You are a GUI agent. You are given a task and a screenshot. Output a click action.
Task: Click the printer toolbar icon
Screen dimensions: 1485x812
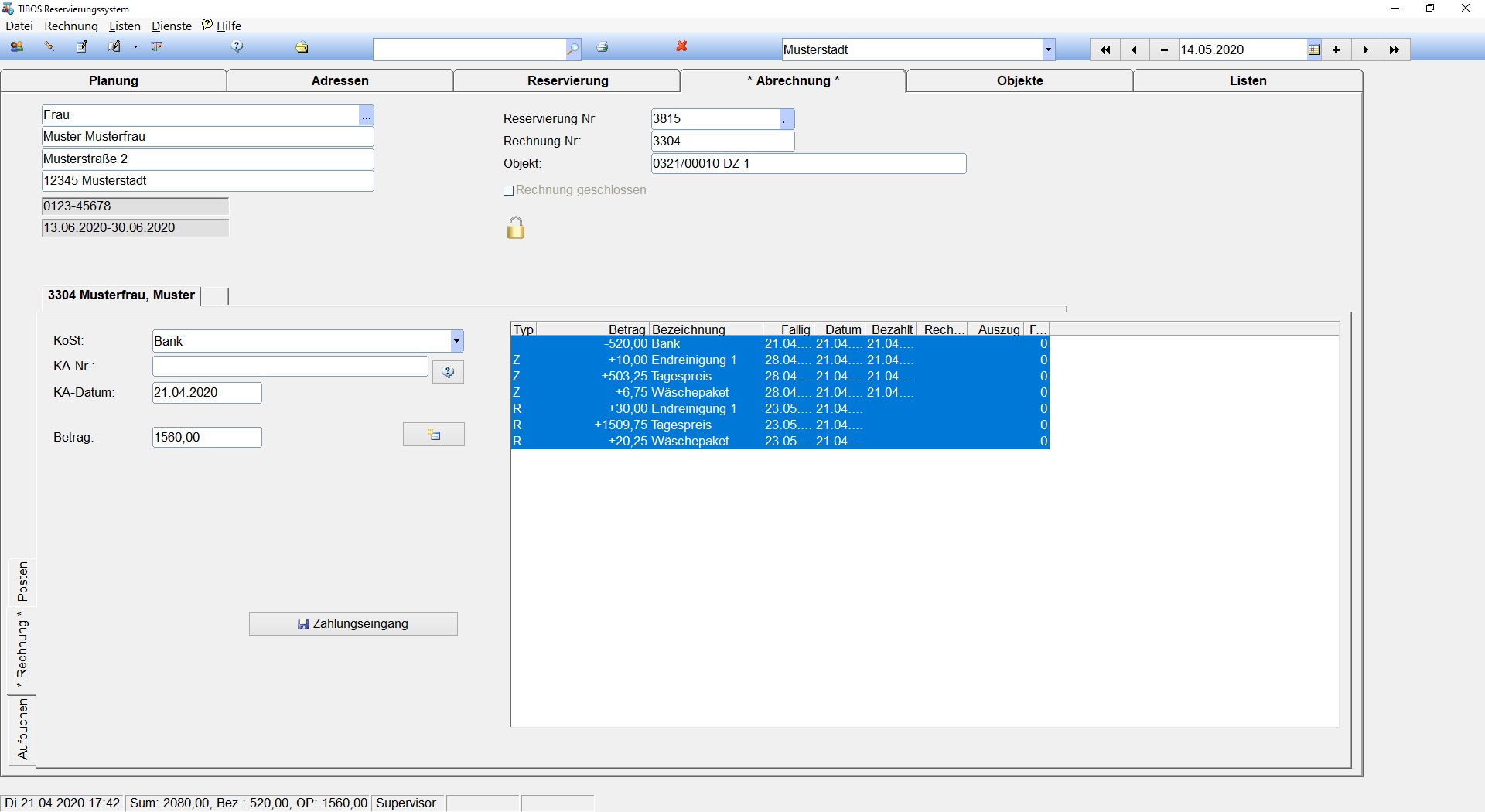point(603,47)
